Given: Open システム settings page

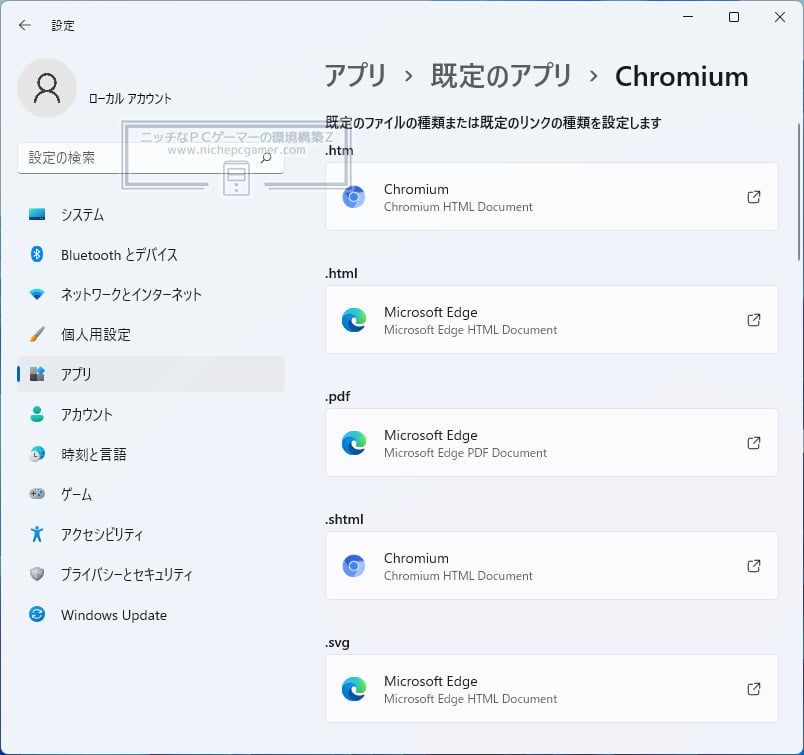Looking at the screenshot, I should point(151,214).
